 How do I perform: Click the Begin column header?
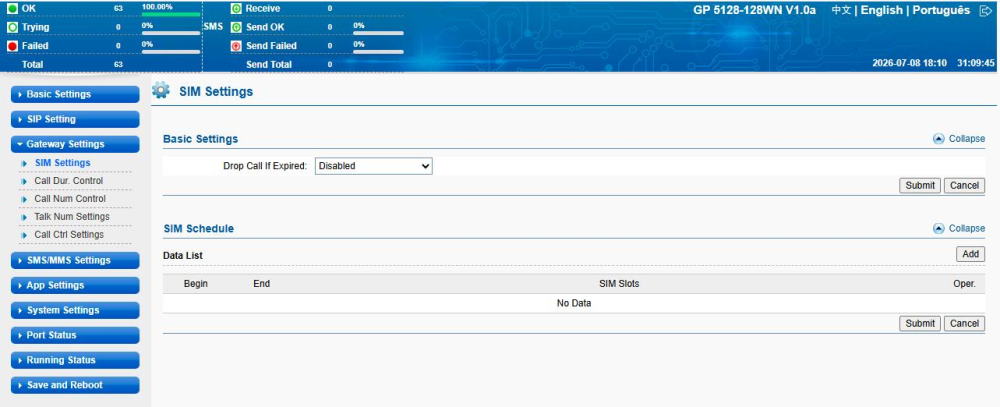196,284
